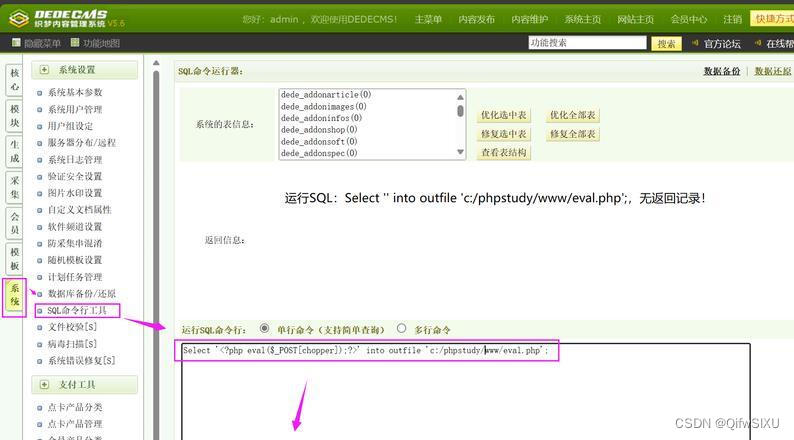
Task: Open 会员中心 in top navigation
Action: pos(689,19)
